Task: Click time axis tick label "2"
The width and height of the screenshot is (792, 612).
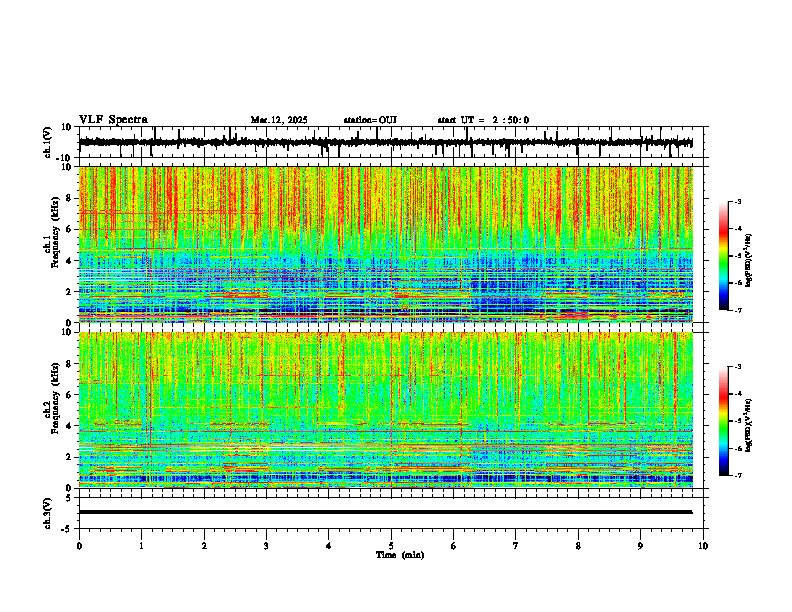Action: pos(204,546)
